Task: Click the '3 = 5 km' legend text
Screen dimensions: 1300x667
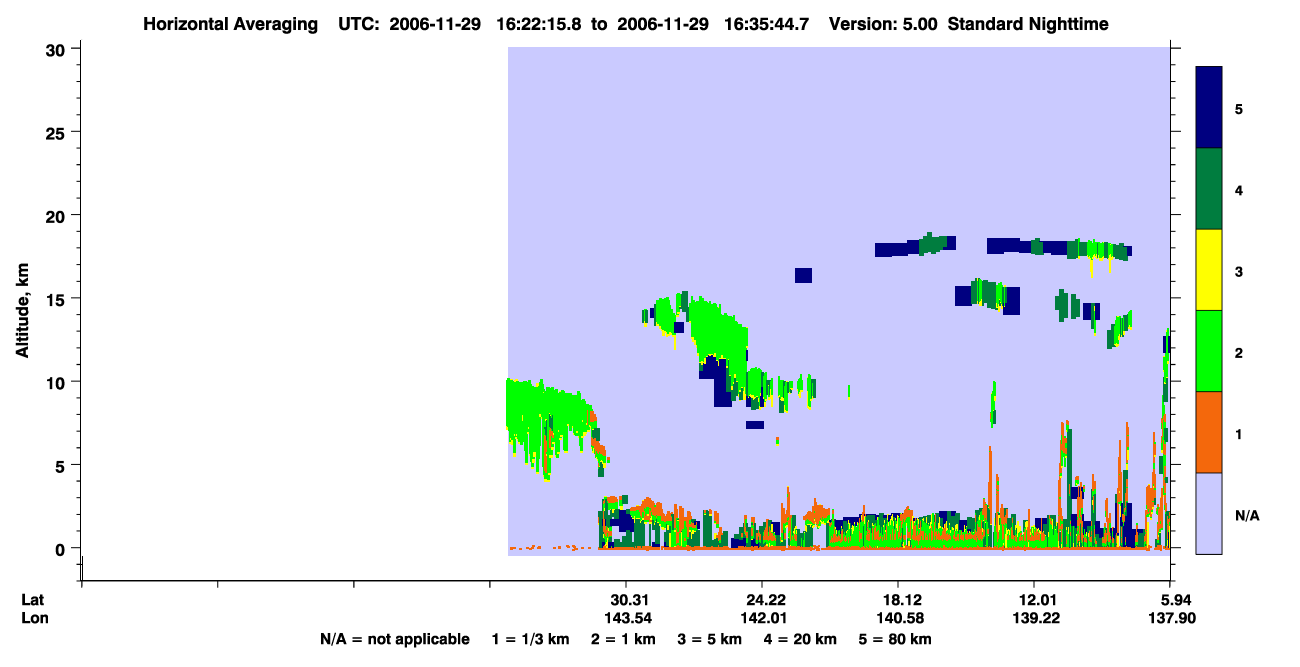Action: (x=711, y=639)
